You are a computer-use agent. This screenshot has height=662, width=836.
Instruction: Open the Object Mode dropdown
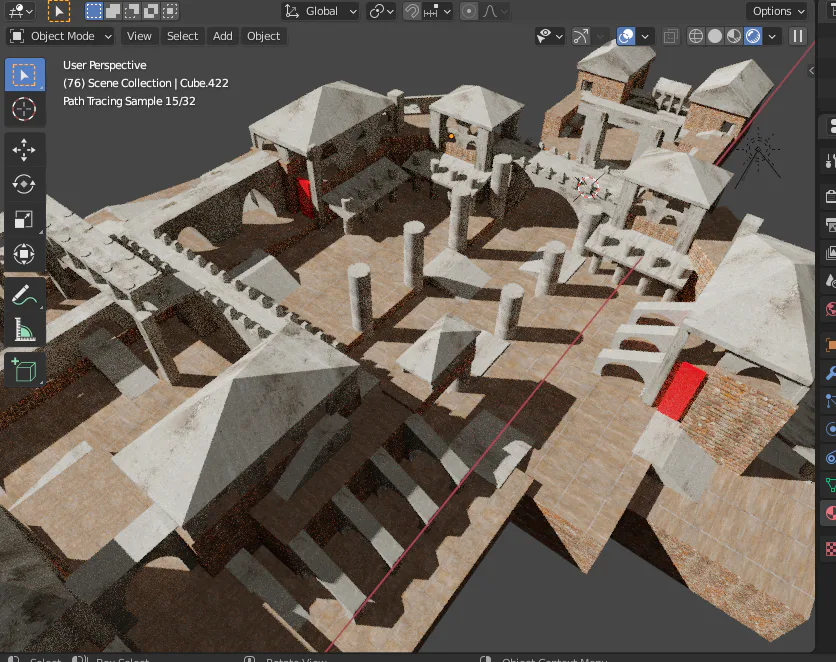(x=61, y=36)
